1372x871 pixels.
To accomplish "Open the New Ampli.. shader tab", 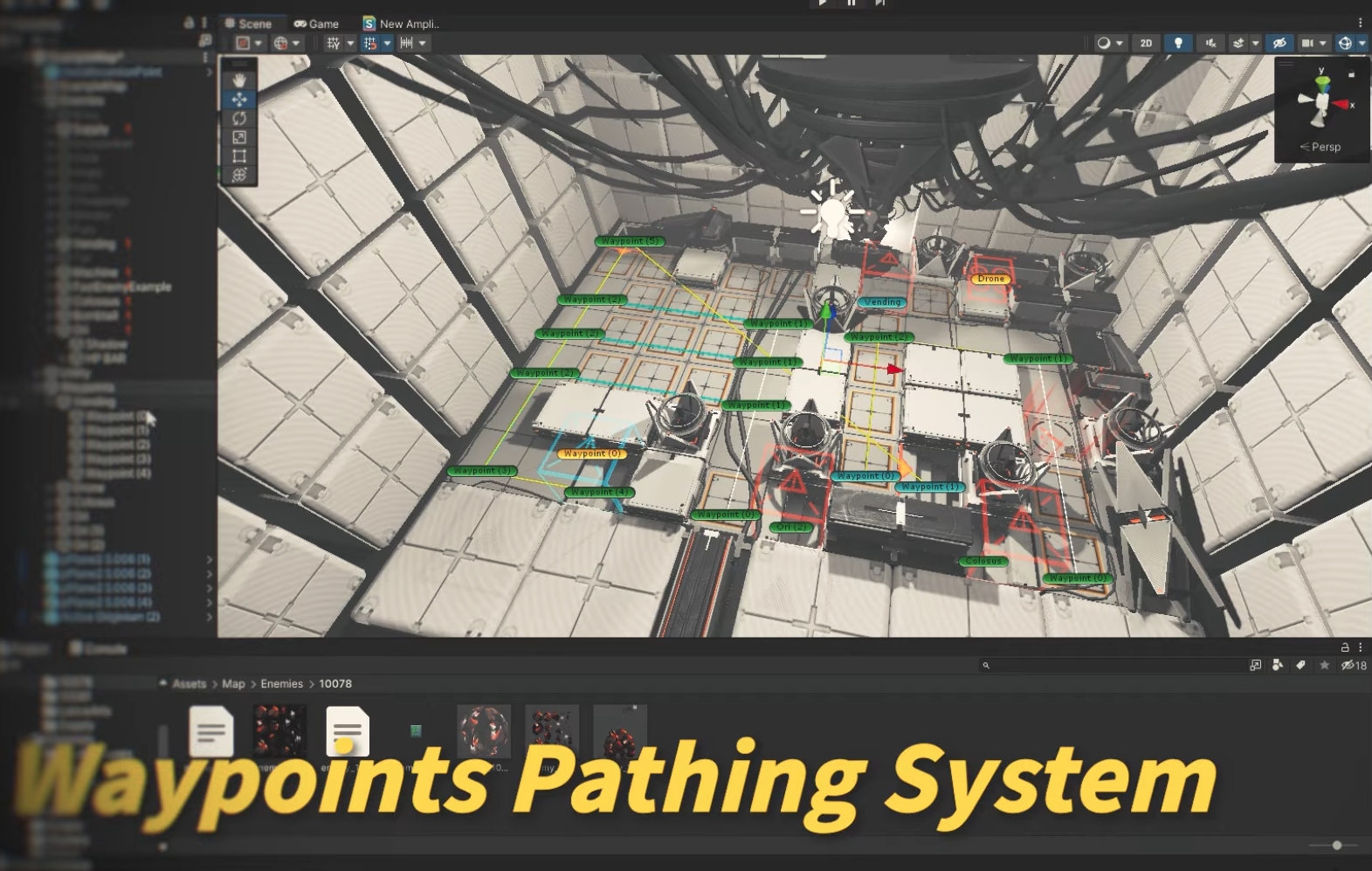I will click(x=402, y=24).
